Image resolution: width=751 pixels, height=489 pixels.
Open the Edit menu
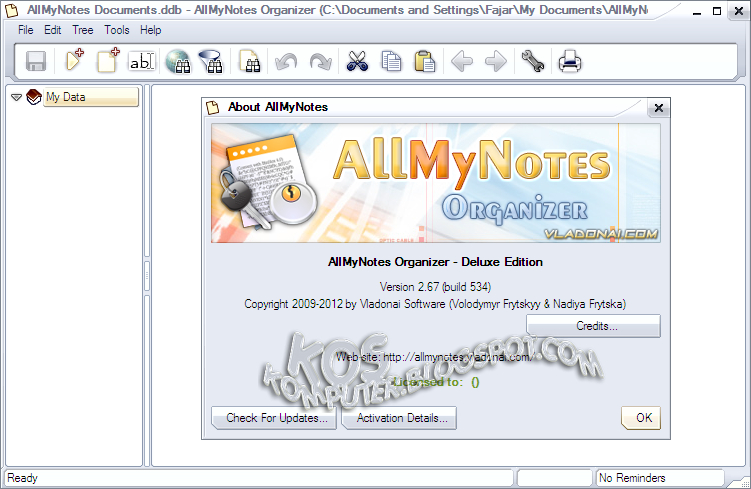tap(52, 30)
